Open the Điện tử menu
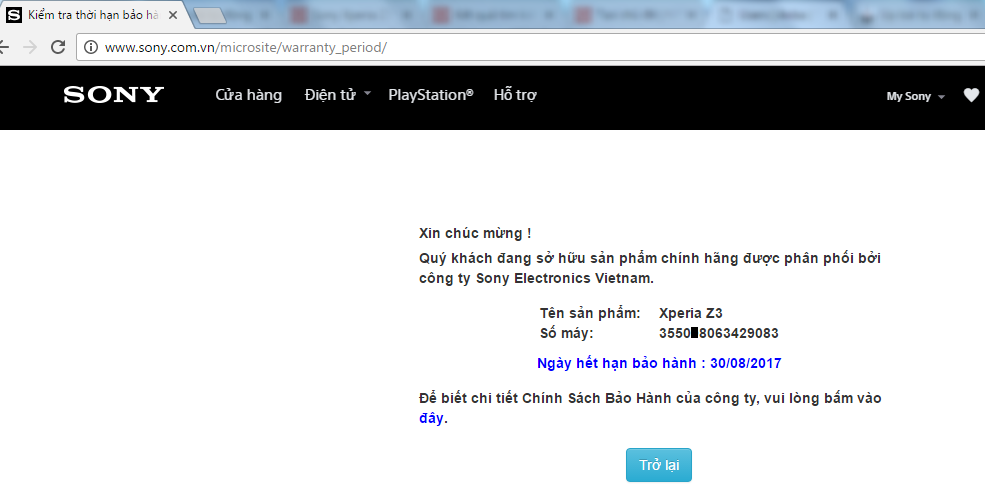The height and width of the screenshot is (499, 985). click(330, 95)
